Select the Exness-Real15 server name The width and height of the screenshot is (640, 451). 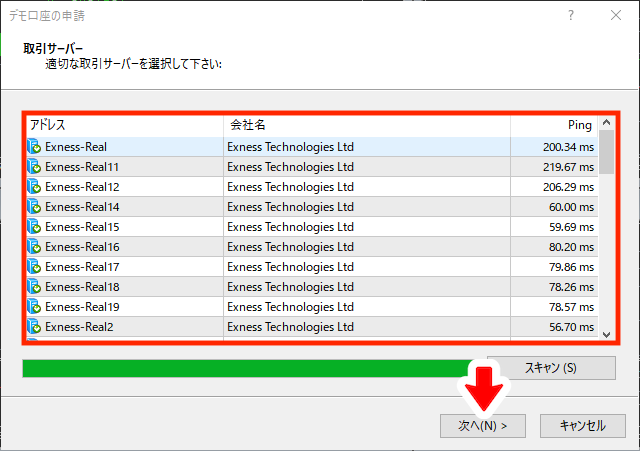(82, 227)
